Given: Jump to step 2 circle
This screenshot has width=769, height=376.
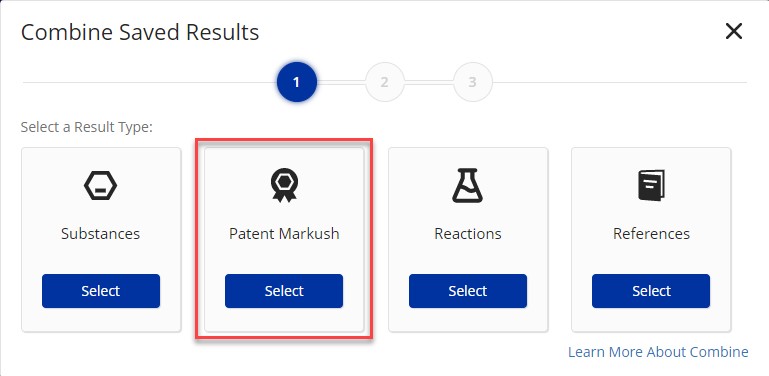Looking at the screenshot, I should point(384,82).
